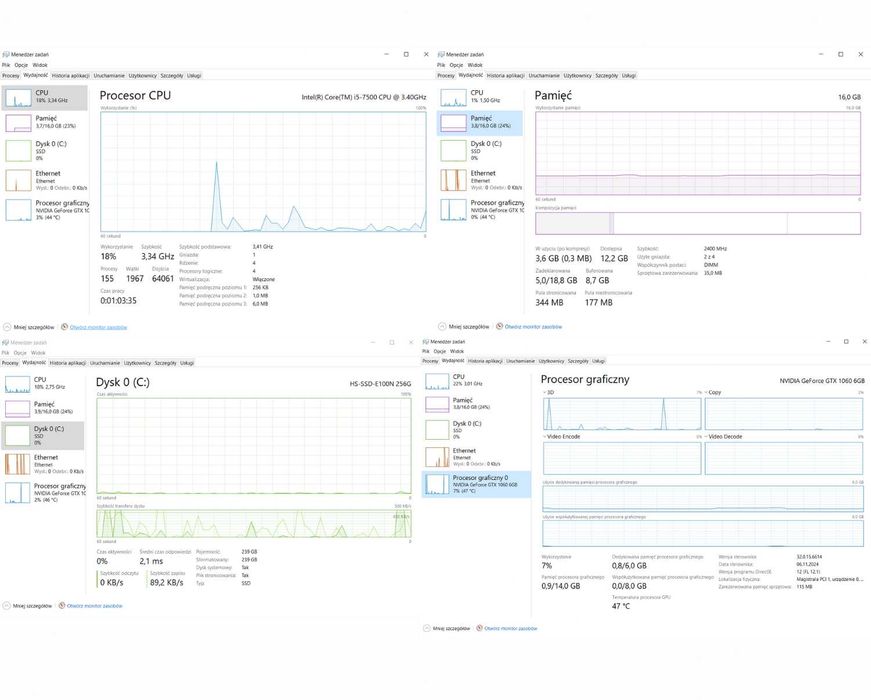The height and width of the screenshot is (700, 871).
Task: Collapse via Mniej szczegółów in the Procesor CPU window
Action: [29, 327]
